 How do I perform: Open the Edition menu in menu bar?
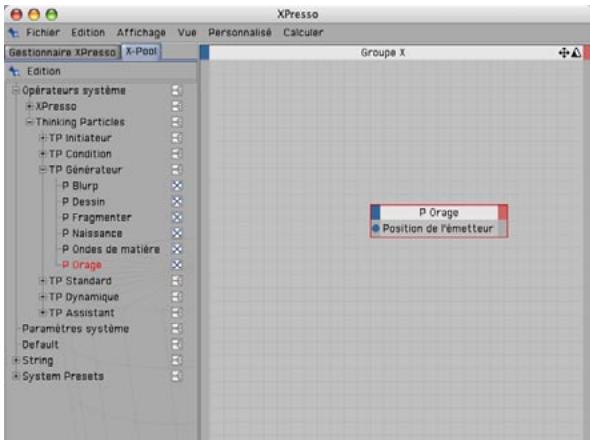pos(88,33)
